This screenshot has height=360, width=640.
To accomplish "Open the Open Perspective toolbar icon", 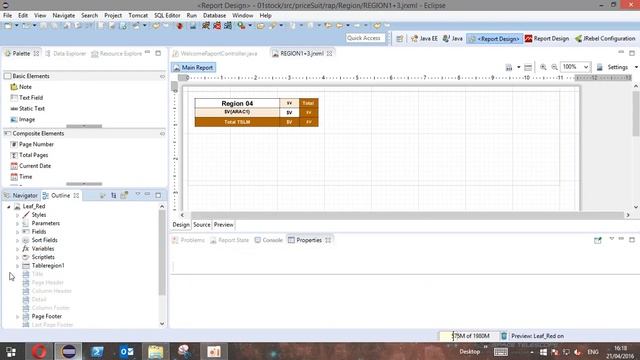I will [x=400, y=38].
